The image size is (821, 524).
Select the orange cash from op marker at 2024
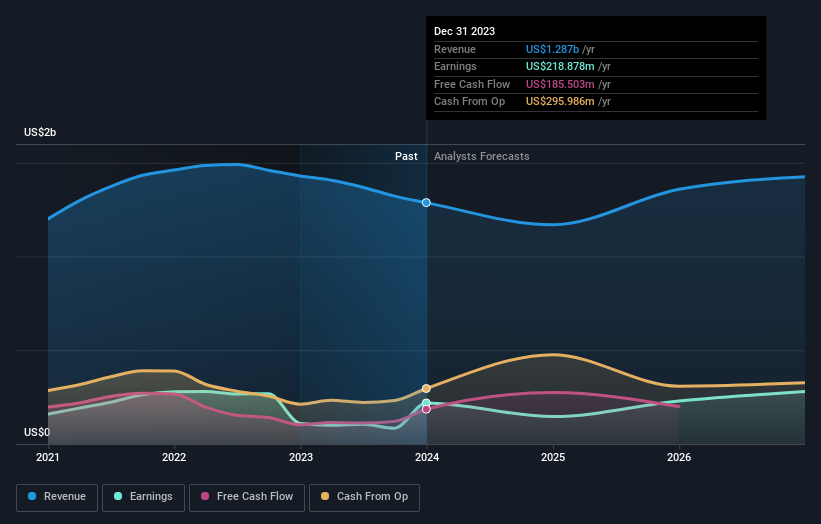click(426, 388)
